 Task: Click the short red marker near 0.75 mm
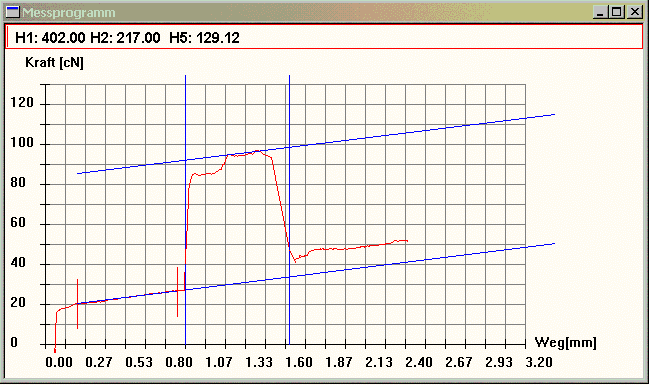click(x=178, y=292)
